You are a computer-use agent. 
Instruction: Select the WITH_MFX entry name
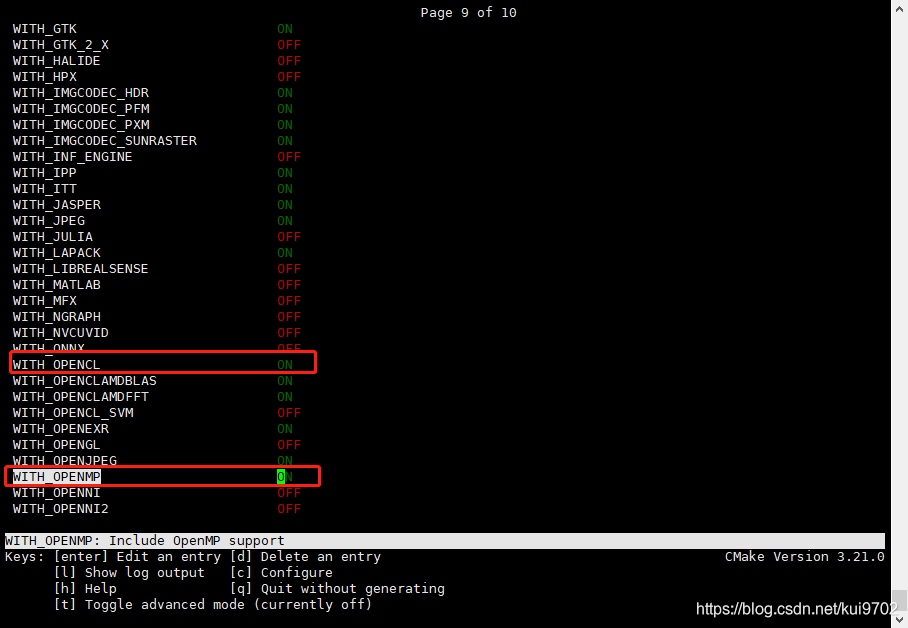pyautogui.click(x=45, y=301)
